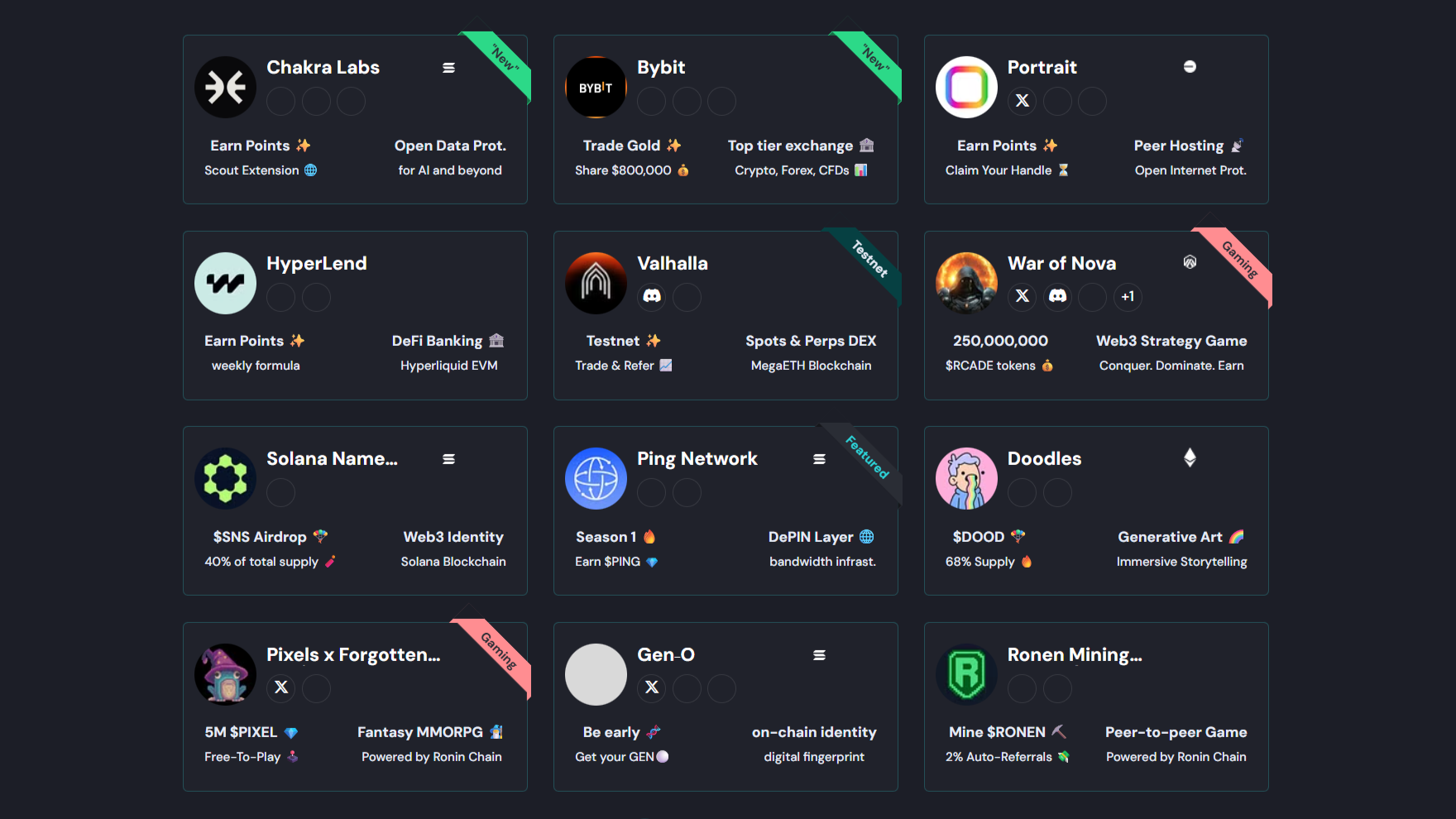
Task: Click 'Season 1' on Ping Network card
Action: (615, 537)
